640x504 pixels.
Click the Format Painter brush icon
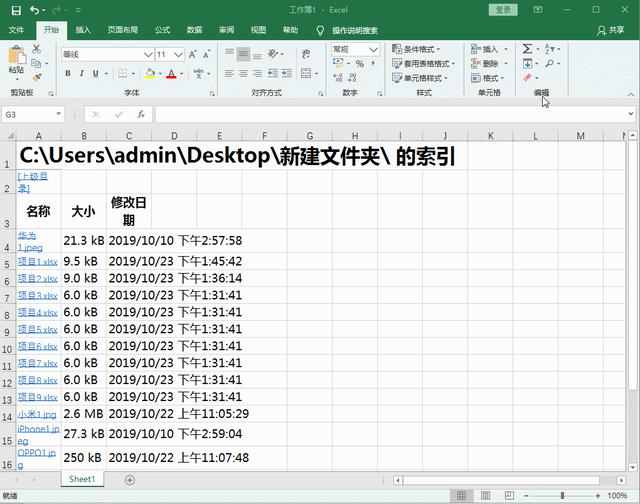point(36,78)
